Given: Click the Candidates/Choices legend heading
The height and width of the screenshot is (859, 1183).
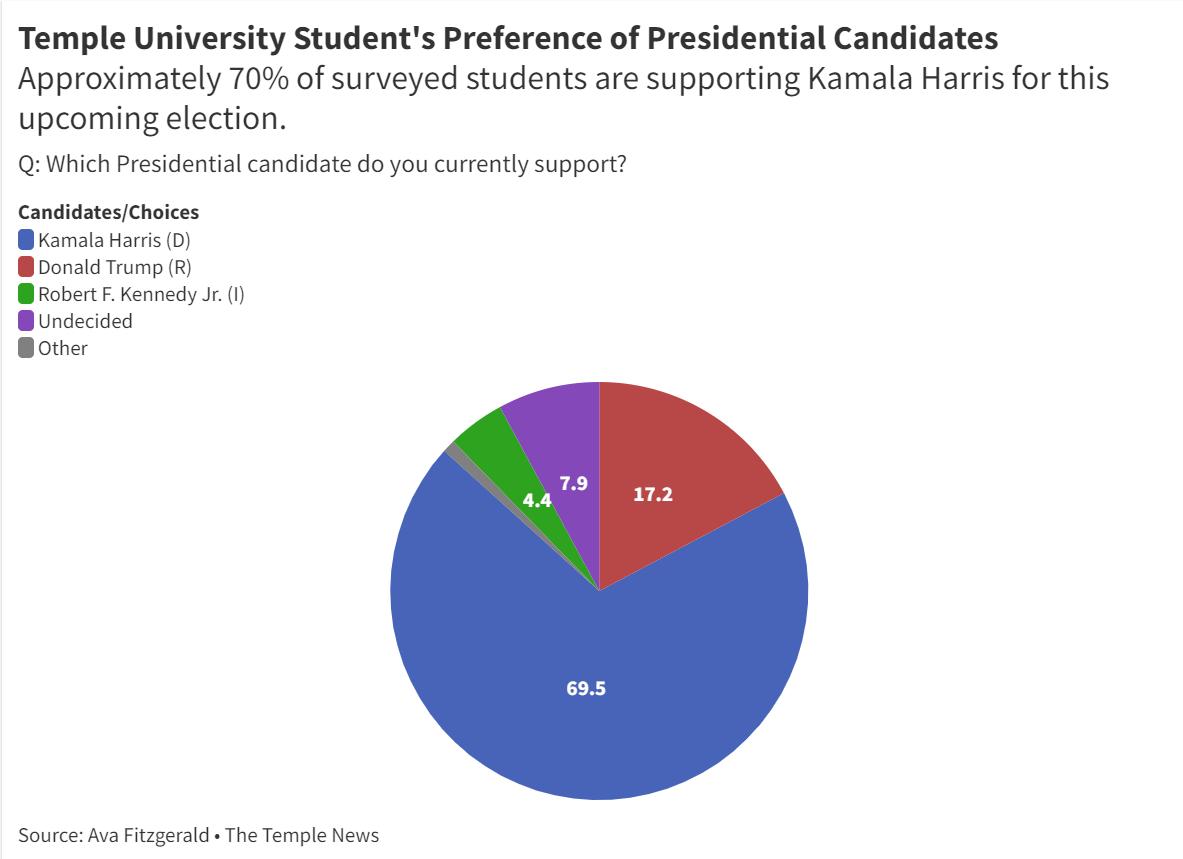Looking at the screenshot, I should [x=109, y=212].
